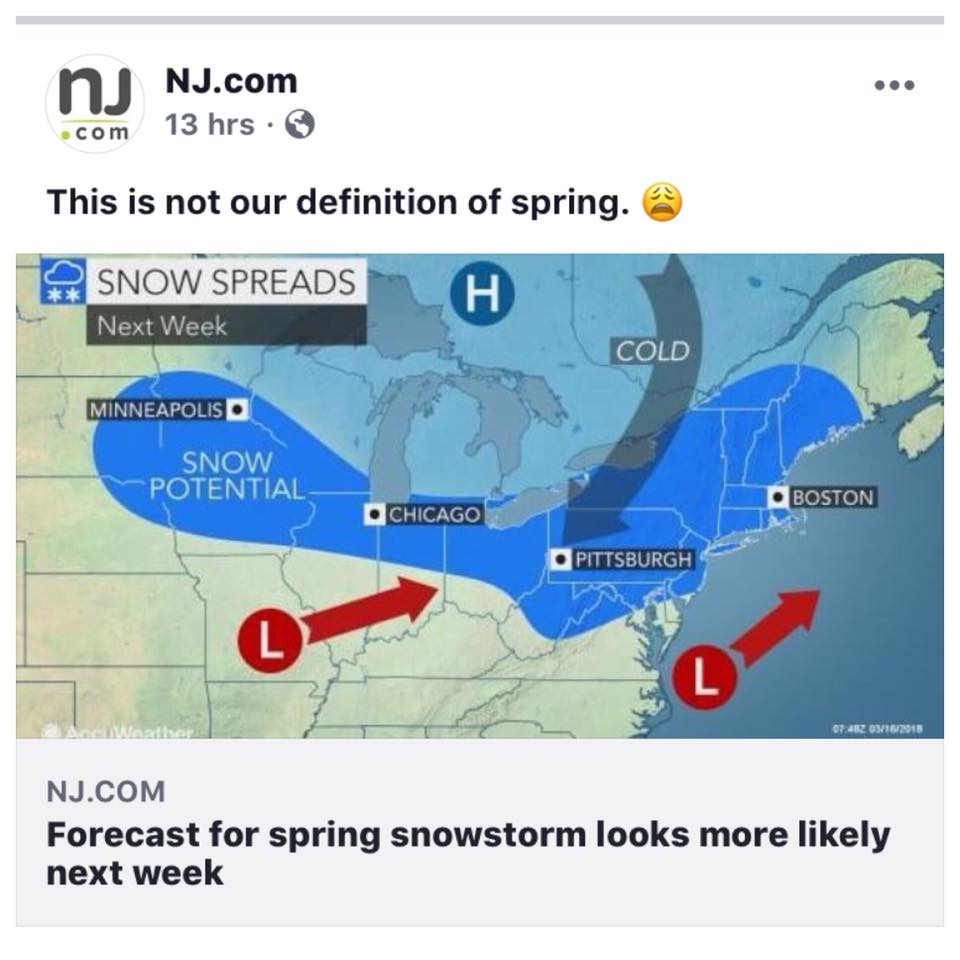Click the globe public-audience icon

pyautogui.click(x=300, y=124)
